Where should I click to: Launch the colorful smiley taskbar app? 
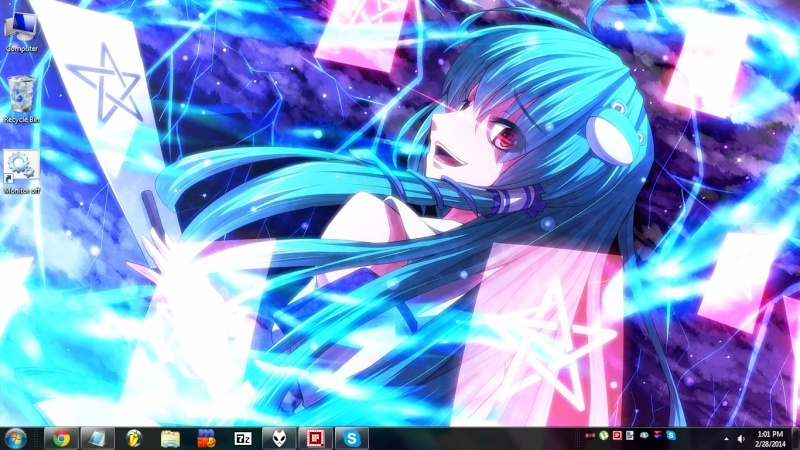[206, 438]
